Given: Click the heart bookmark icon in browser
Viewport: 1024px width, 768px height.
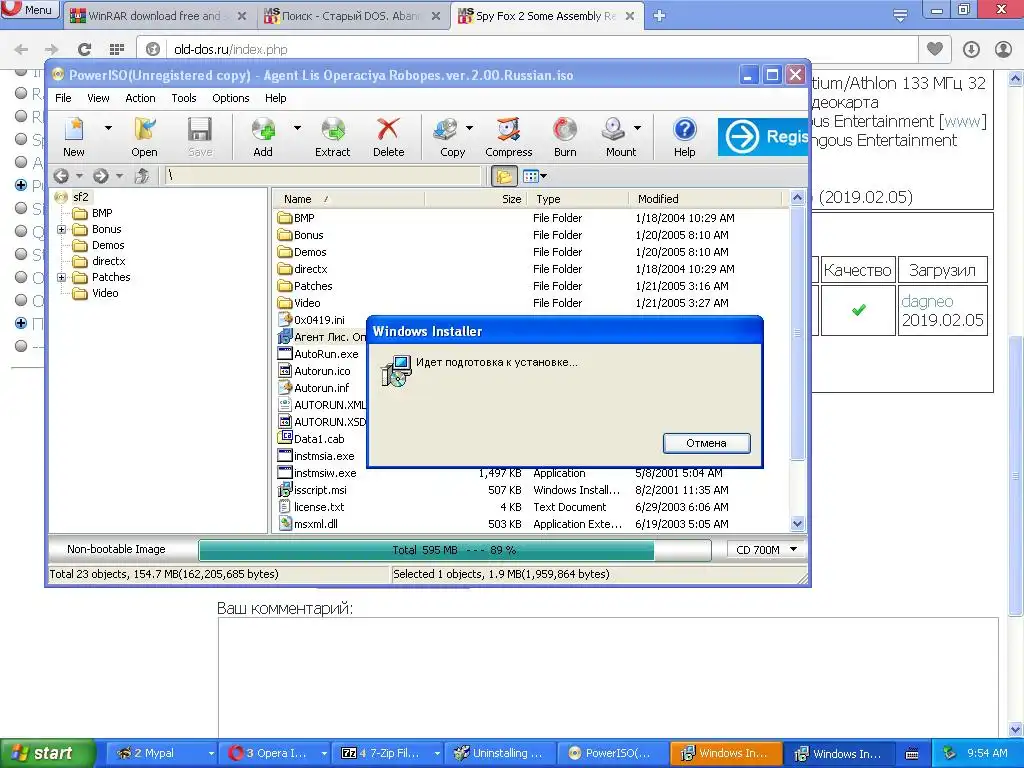Looking at the screenshot, I should [x=935, y=49].
